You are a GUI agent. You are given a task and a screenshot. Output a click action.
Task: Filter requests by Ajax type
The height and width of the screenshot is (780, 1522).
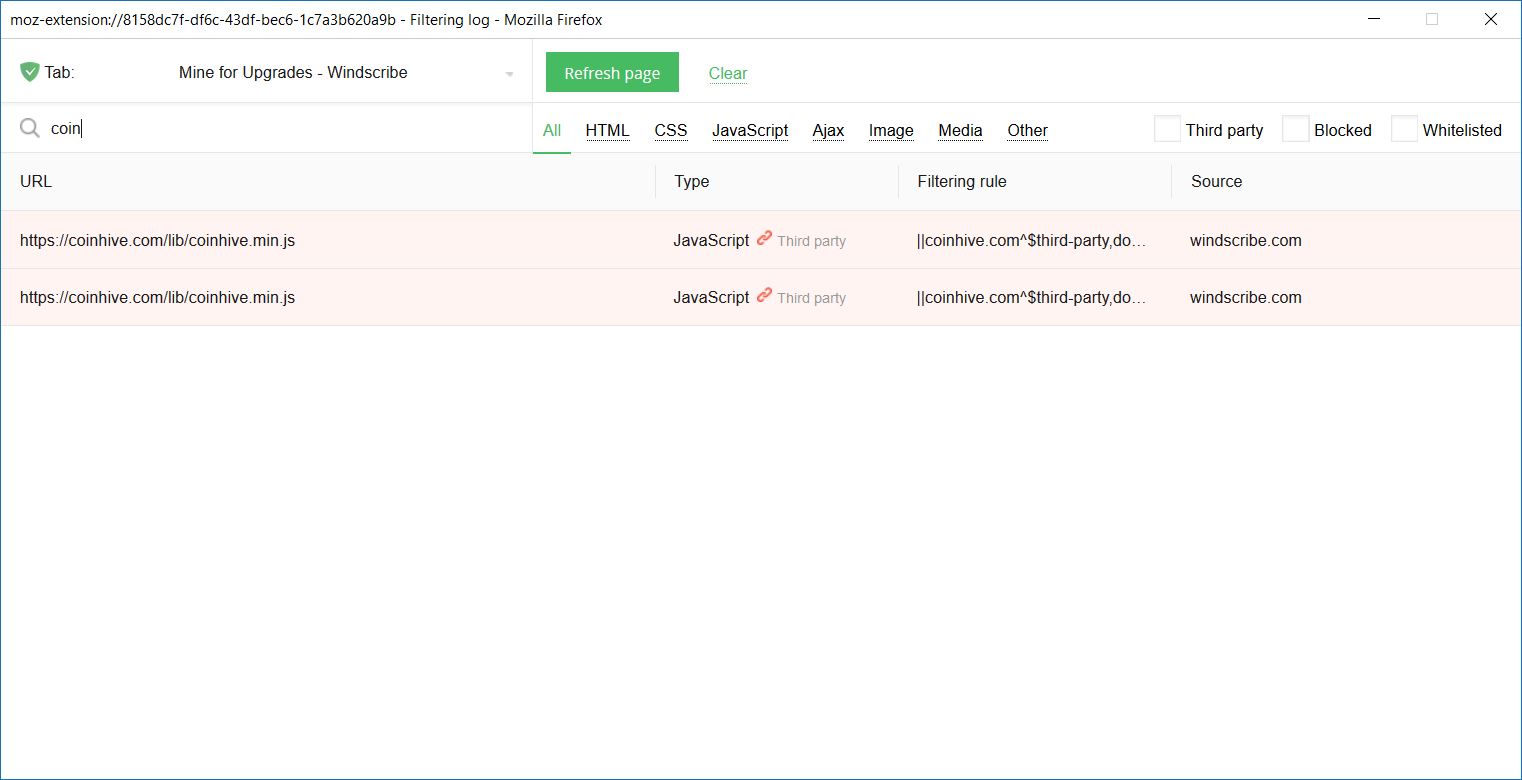(828, 130)
